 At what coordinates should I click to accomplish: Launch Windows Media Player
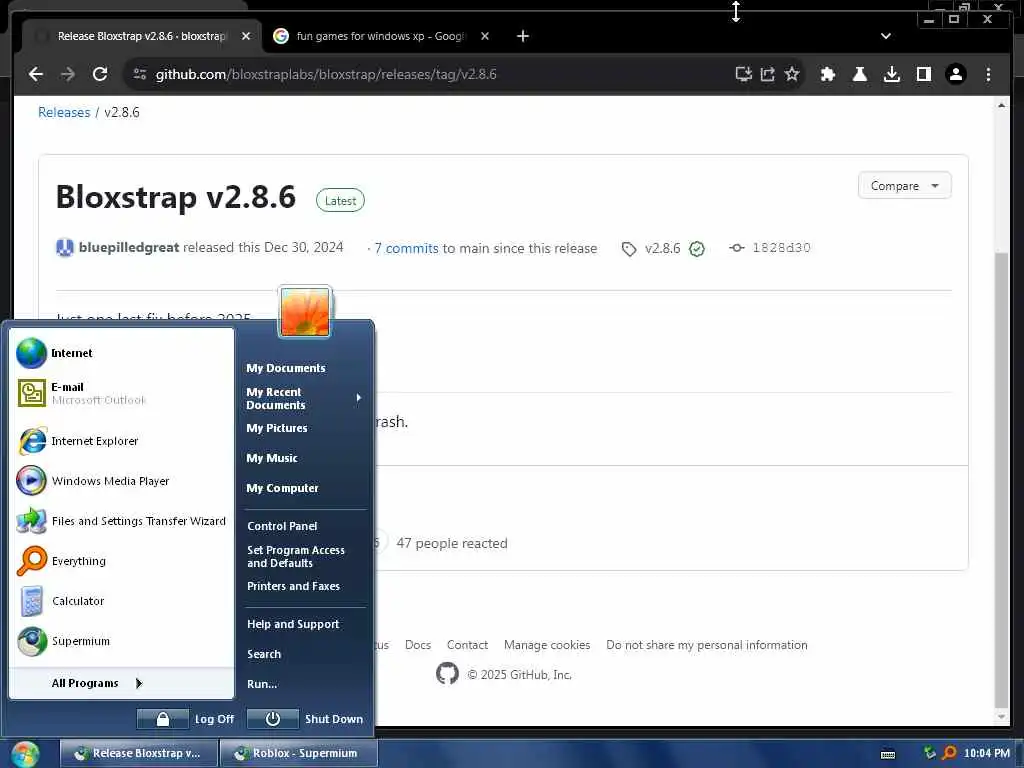pos(121,481)
